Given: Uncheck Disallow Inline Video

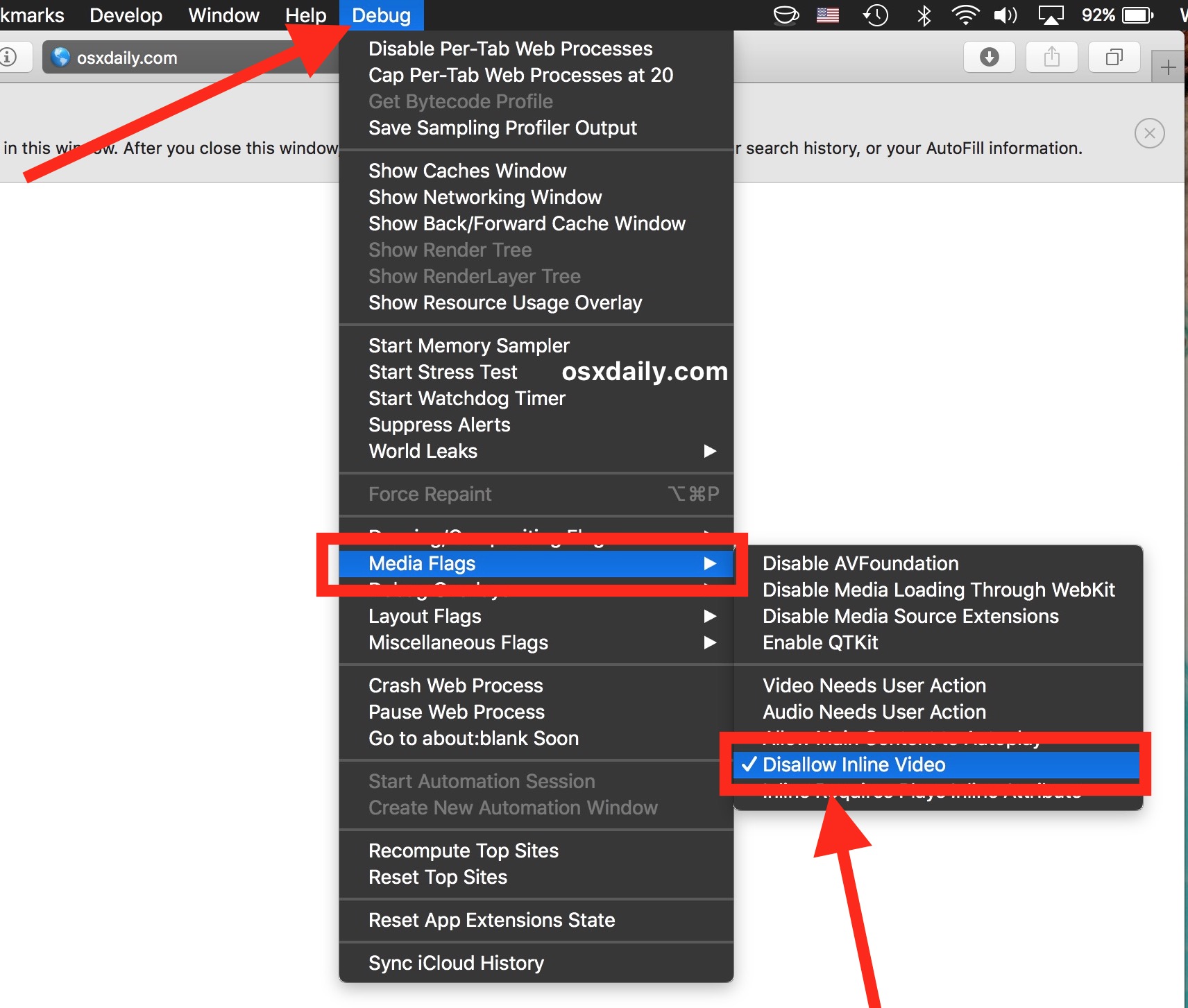Looking at the screenshot, I should click(854, 764).
